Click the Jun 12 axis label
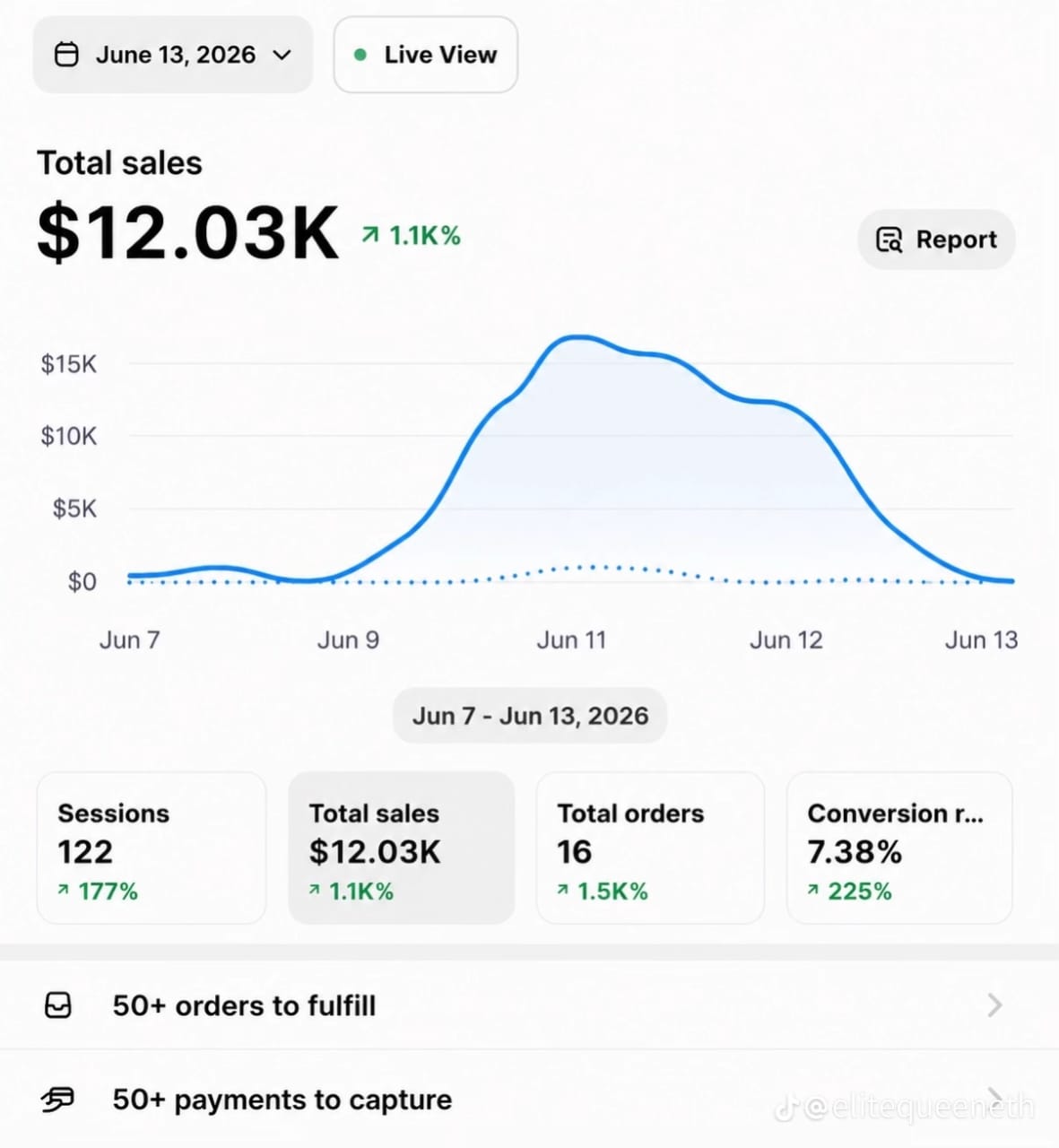Image resolution: width=1059 pixels, height=1148 pixels. point(786,640)
